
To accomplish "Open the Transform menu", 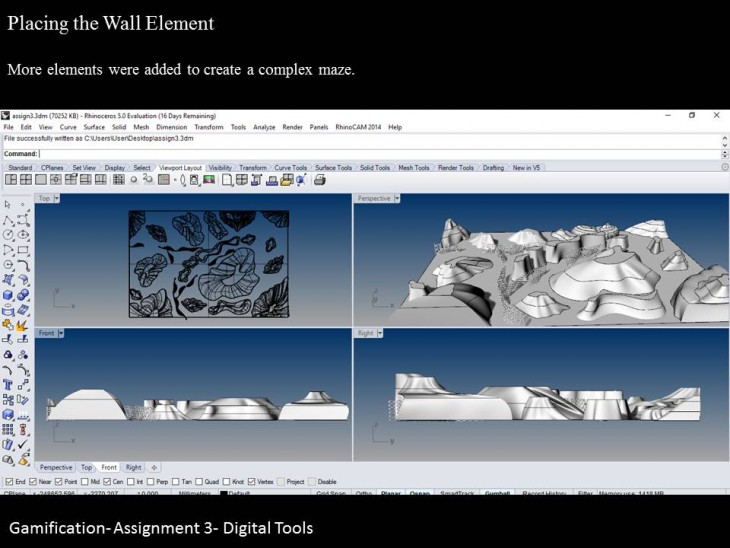I will pos(208,127).
